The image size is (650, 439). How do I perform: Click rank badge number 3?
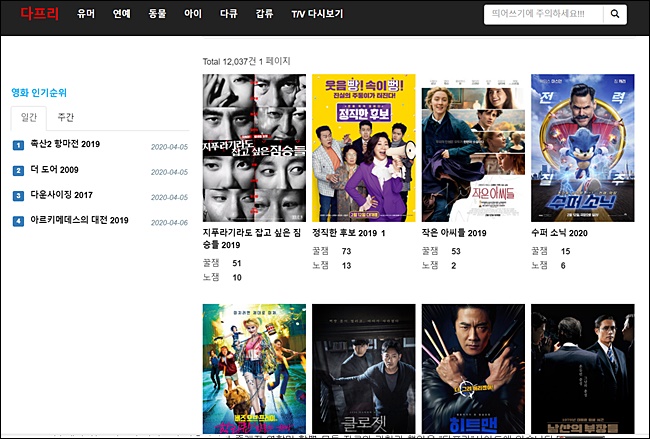tap(18, 196)
